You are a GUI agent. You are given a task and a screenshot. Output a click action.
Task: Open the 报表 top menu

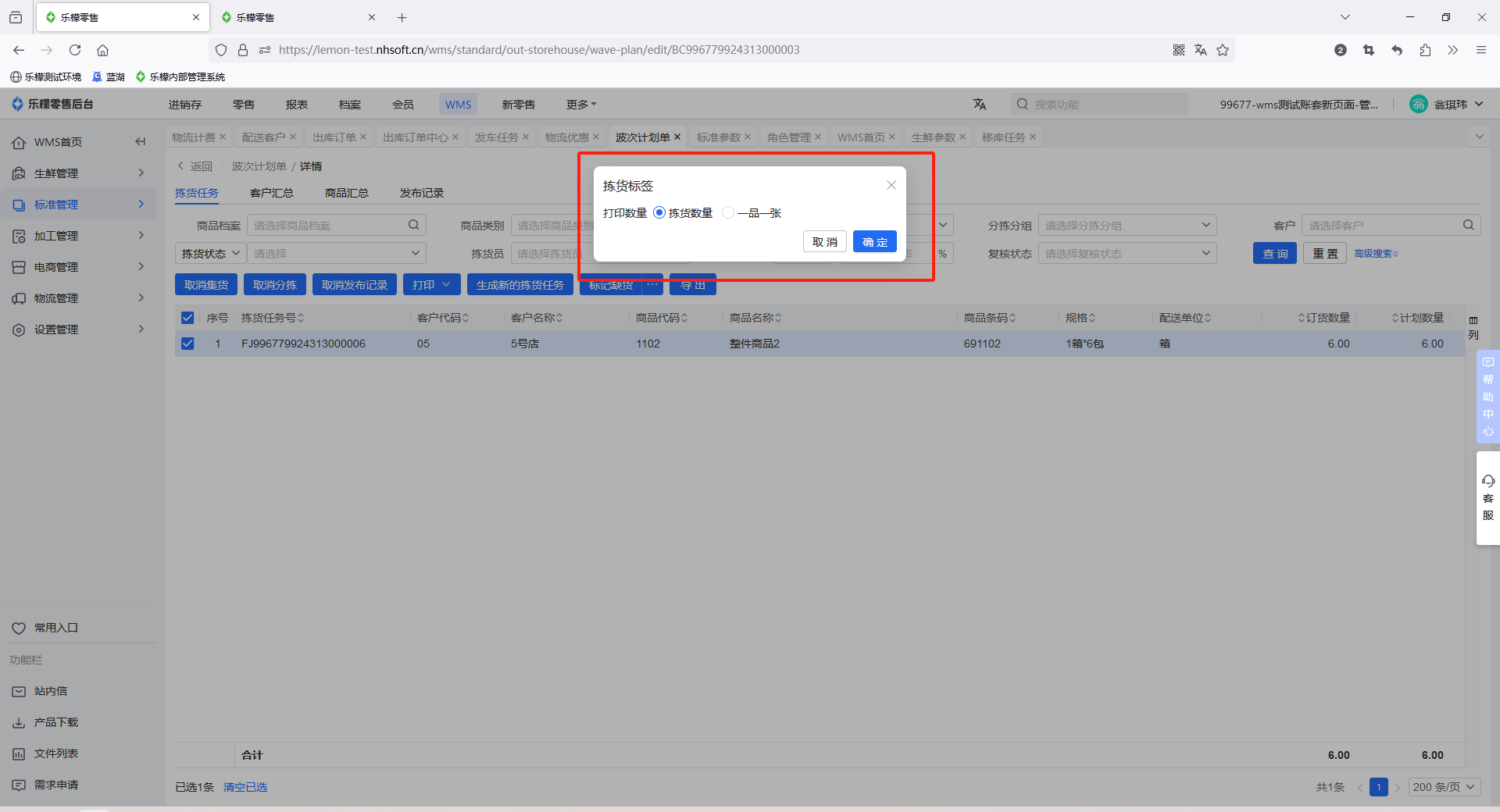tap(297, 105)
